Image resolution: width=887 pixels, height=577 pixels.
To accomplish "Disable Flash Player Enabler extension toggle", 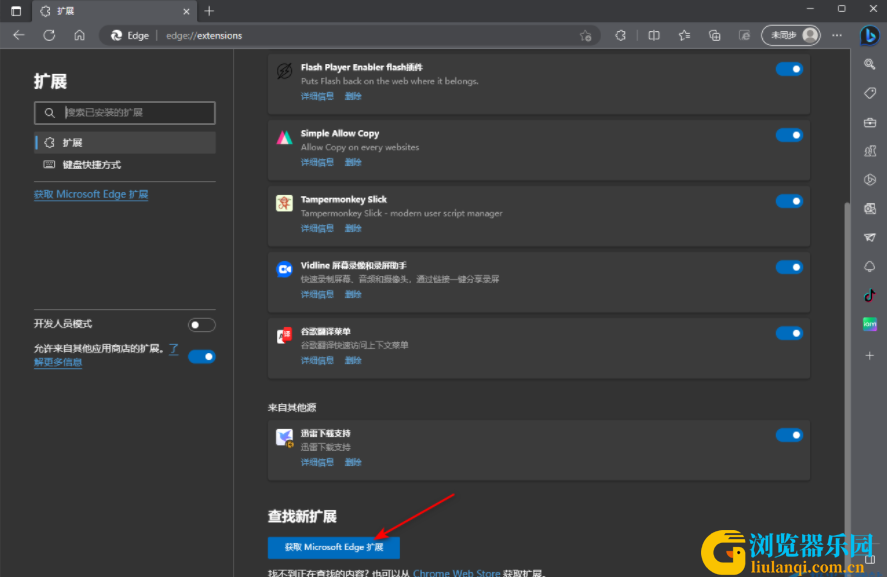I will click(x=789, y=69).
